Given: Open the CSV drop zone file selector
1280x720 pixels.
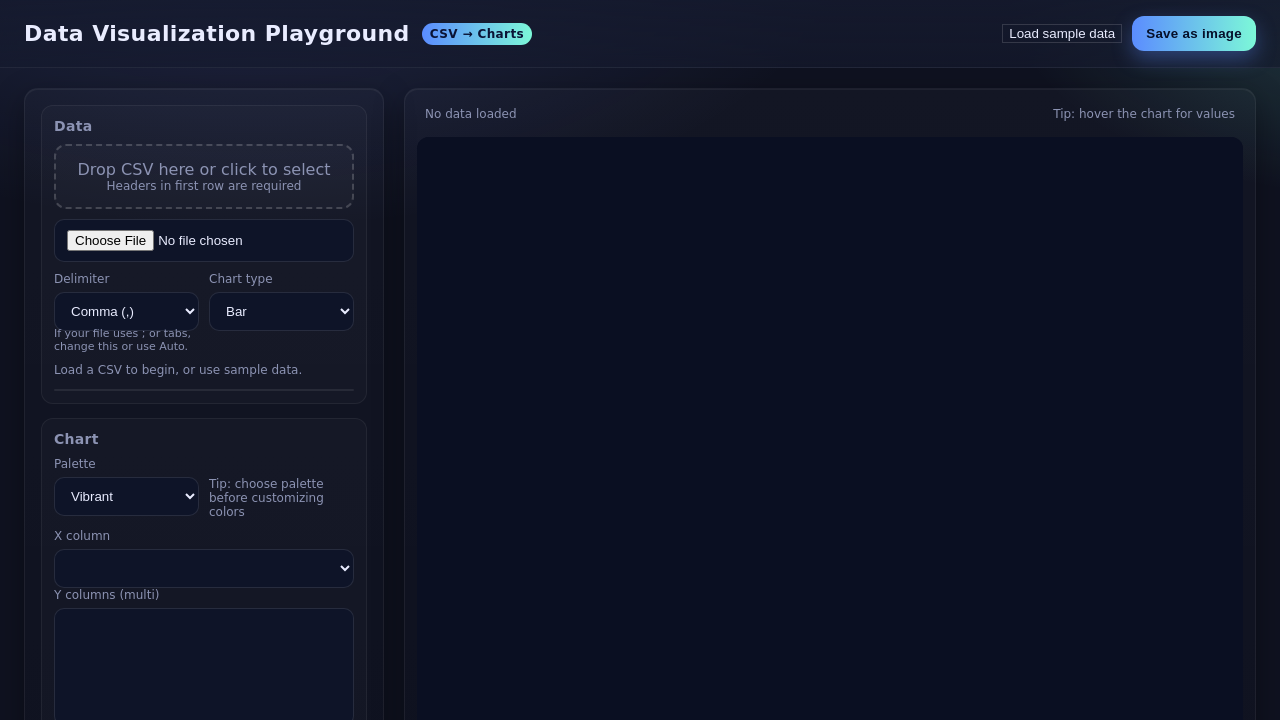Looking at the screenshot, I should coord(204,176).
